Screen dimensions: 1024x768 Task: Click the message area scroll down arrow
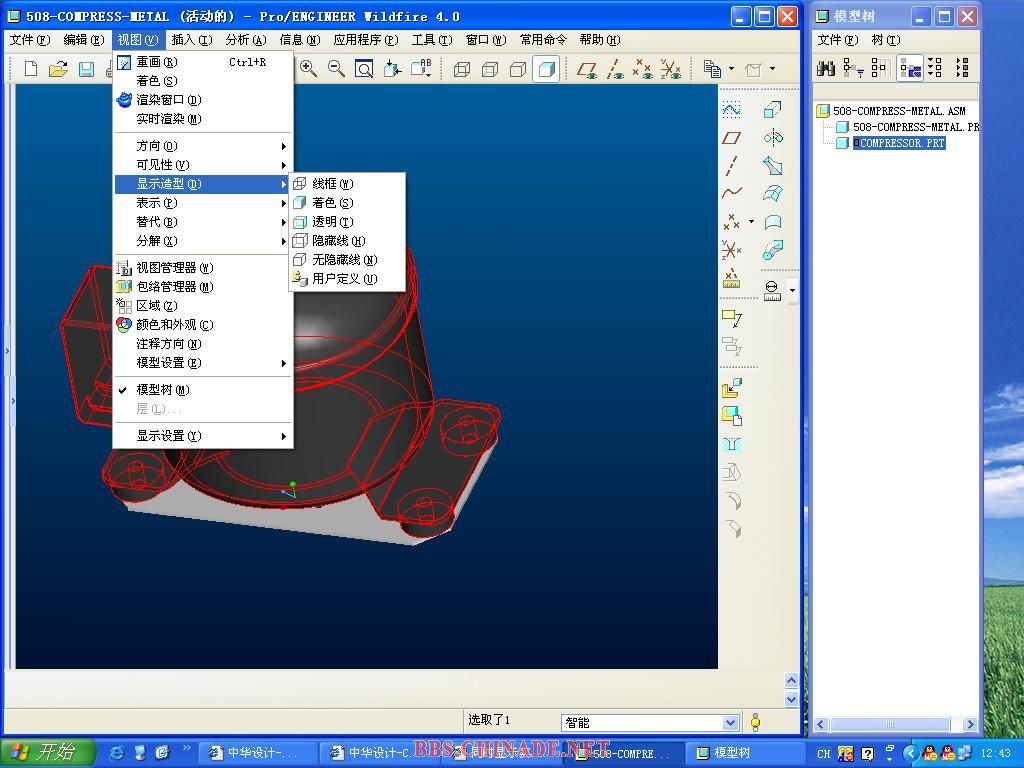pyautogui.click(x=792, y=699)
